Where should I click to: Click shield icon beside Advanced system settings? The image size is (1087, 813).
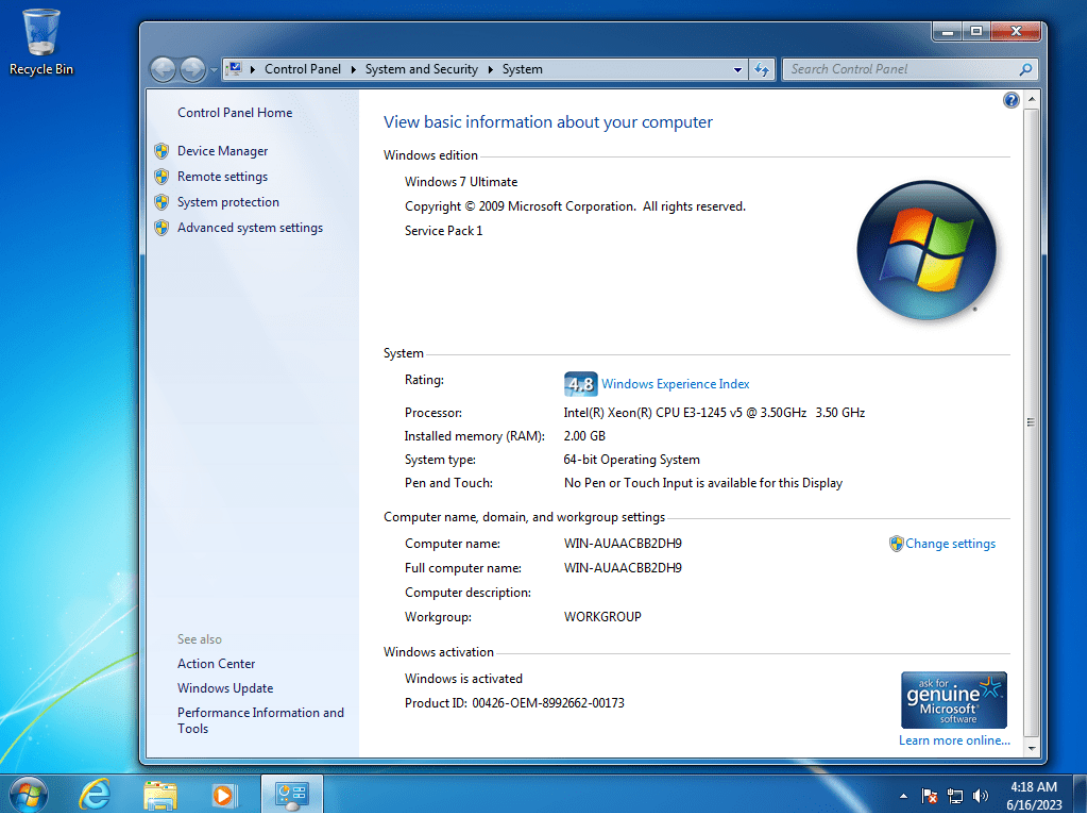pyautogui.click(x=162, y=227)
